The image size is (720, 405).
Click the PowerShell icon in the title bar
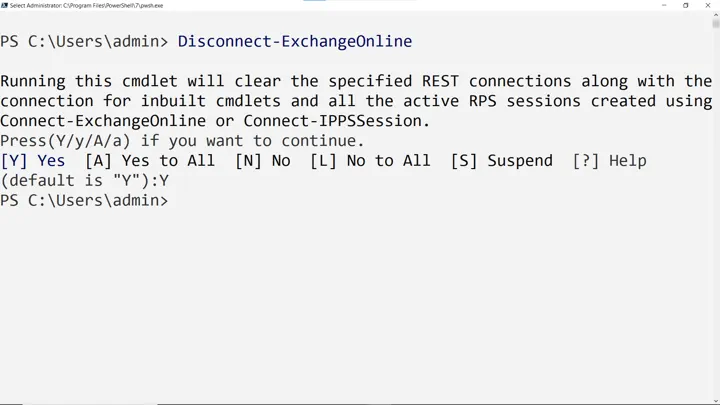pos(4,6)
